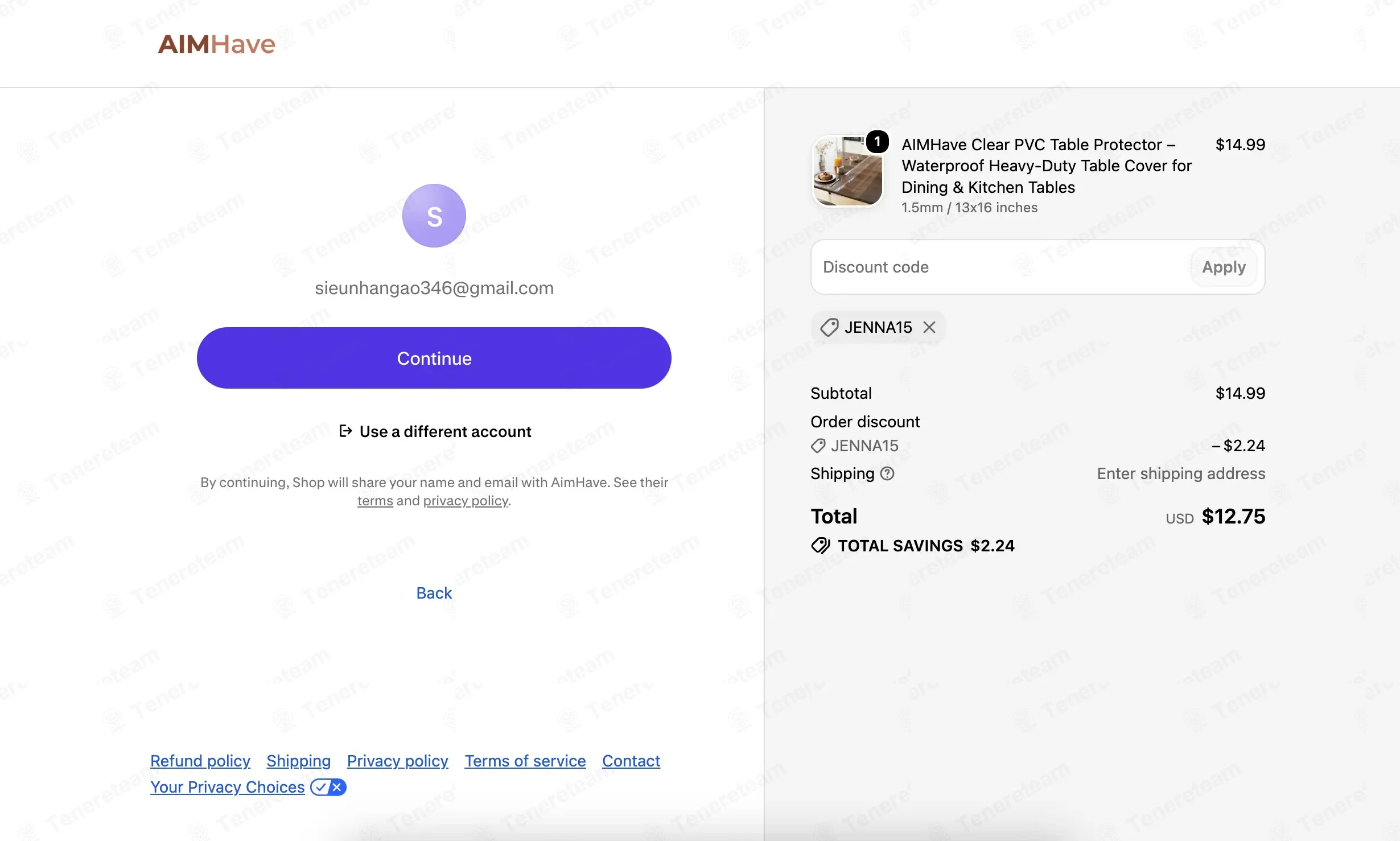This screenshot has width=1400, height=841.
Task: Click the discount amount −$2.24
Action: (1238, 446)
